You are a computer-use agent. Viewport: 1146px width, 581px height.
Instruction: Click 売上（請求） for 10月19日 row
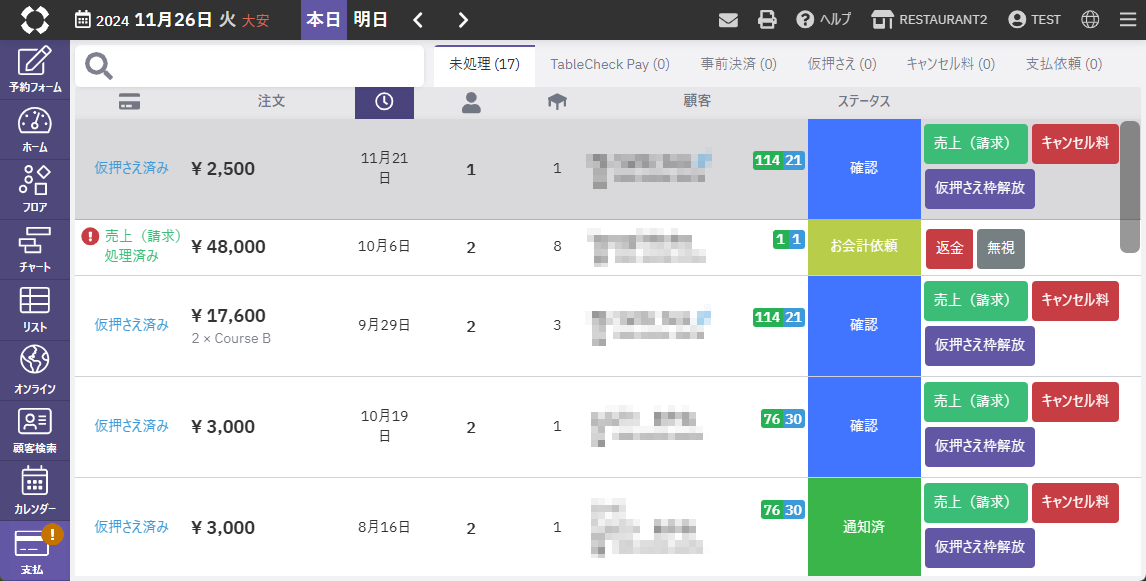pyautogui.click(x=976, y=401)
